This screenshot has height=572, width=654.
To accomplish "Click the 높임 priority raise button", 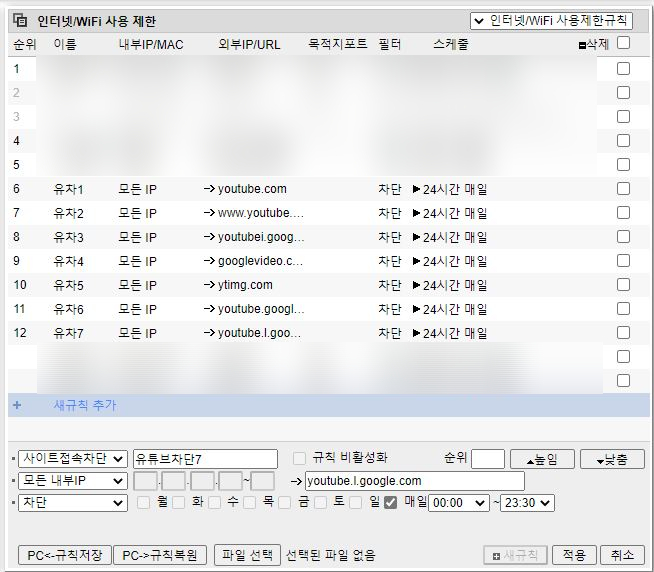I will pyautogui.click(x=542, y=459).
